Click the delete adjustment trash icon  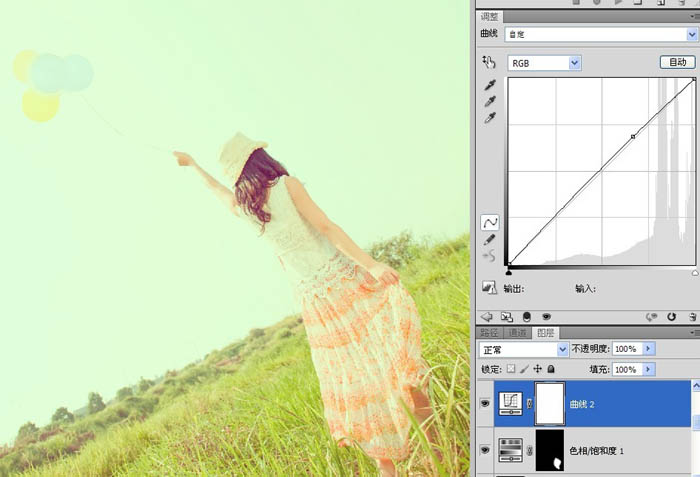(x=692, y=317)
